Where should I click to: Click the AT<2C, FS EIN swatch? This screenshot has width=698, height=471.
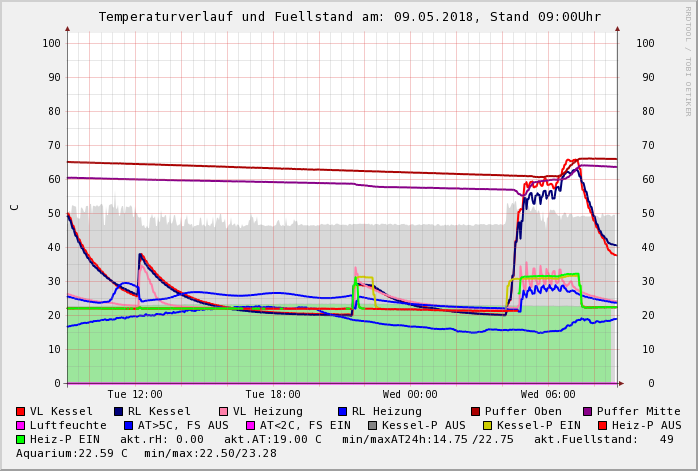(251, 426)
